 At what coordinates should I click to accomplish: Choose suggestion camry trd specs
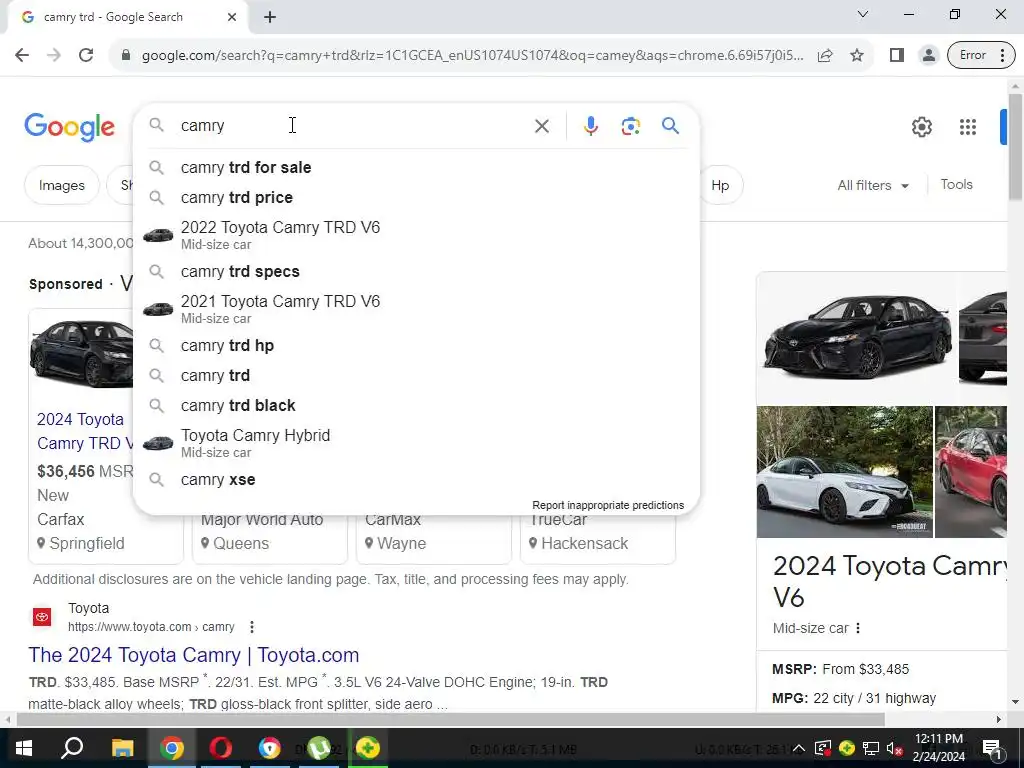click(416, 272)
